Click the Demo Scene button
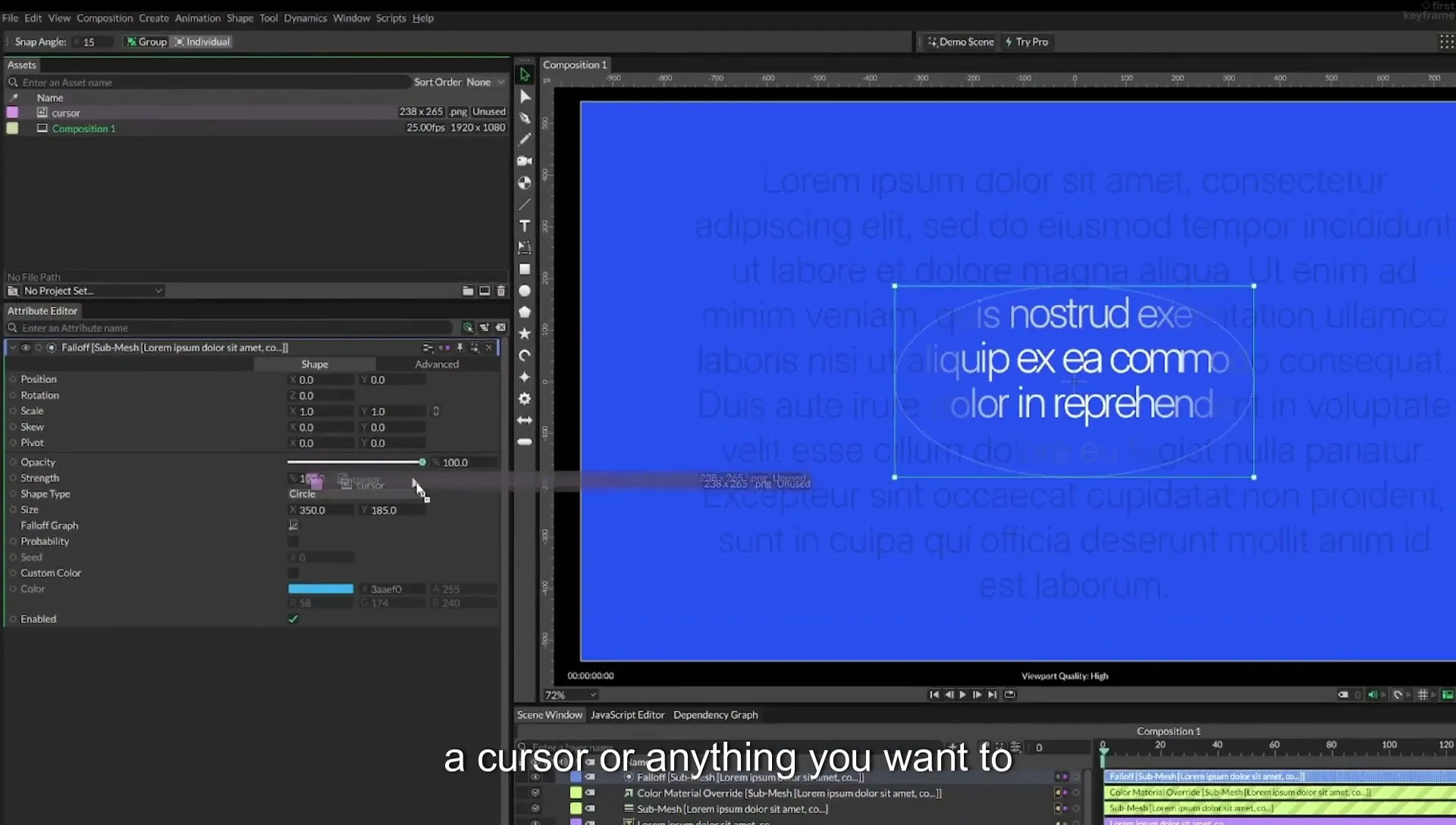The image size is (1456, 825). 960,42
